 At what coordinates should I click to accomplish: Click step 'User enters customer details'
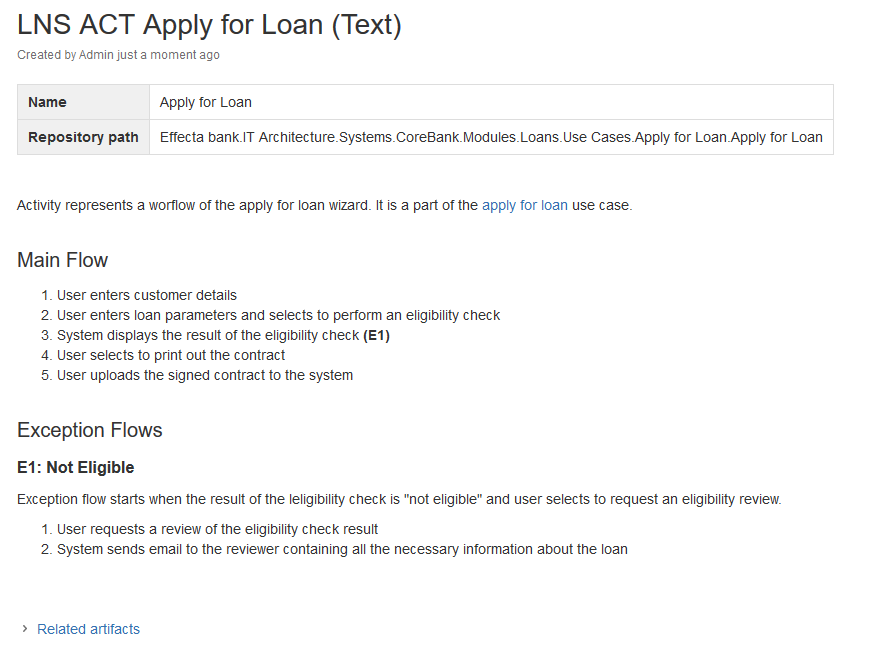tap(146, 295)
